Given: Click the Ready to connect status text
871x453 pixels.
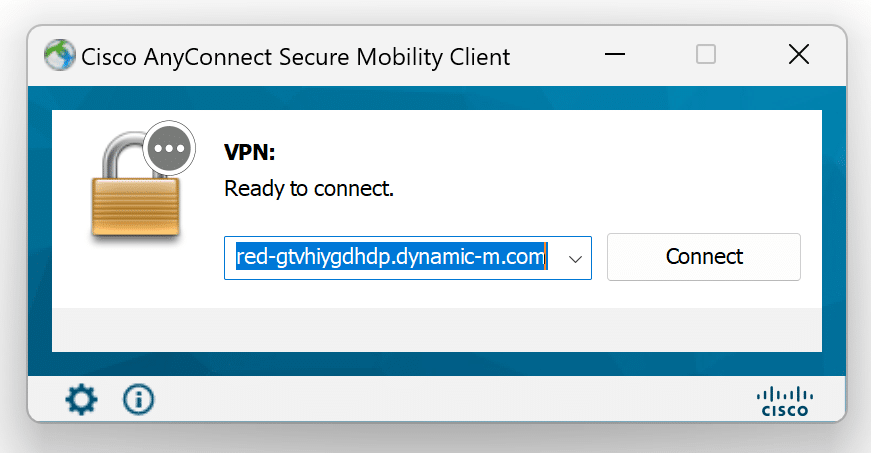Looking at the screenshot, I should point(309,188).
